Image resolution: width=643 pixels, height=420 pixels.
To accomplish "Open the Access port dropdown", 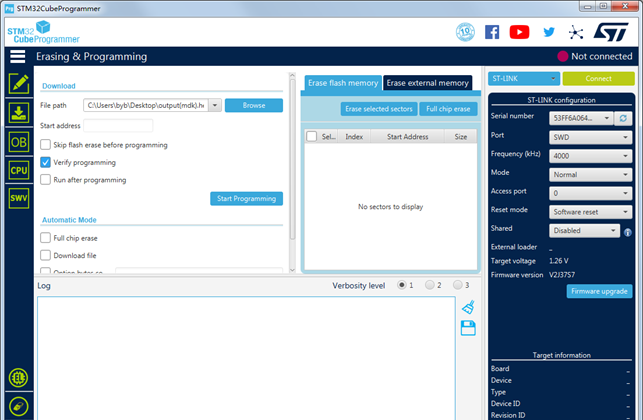I will pos(591,193).
